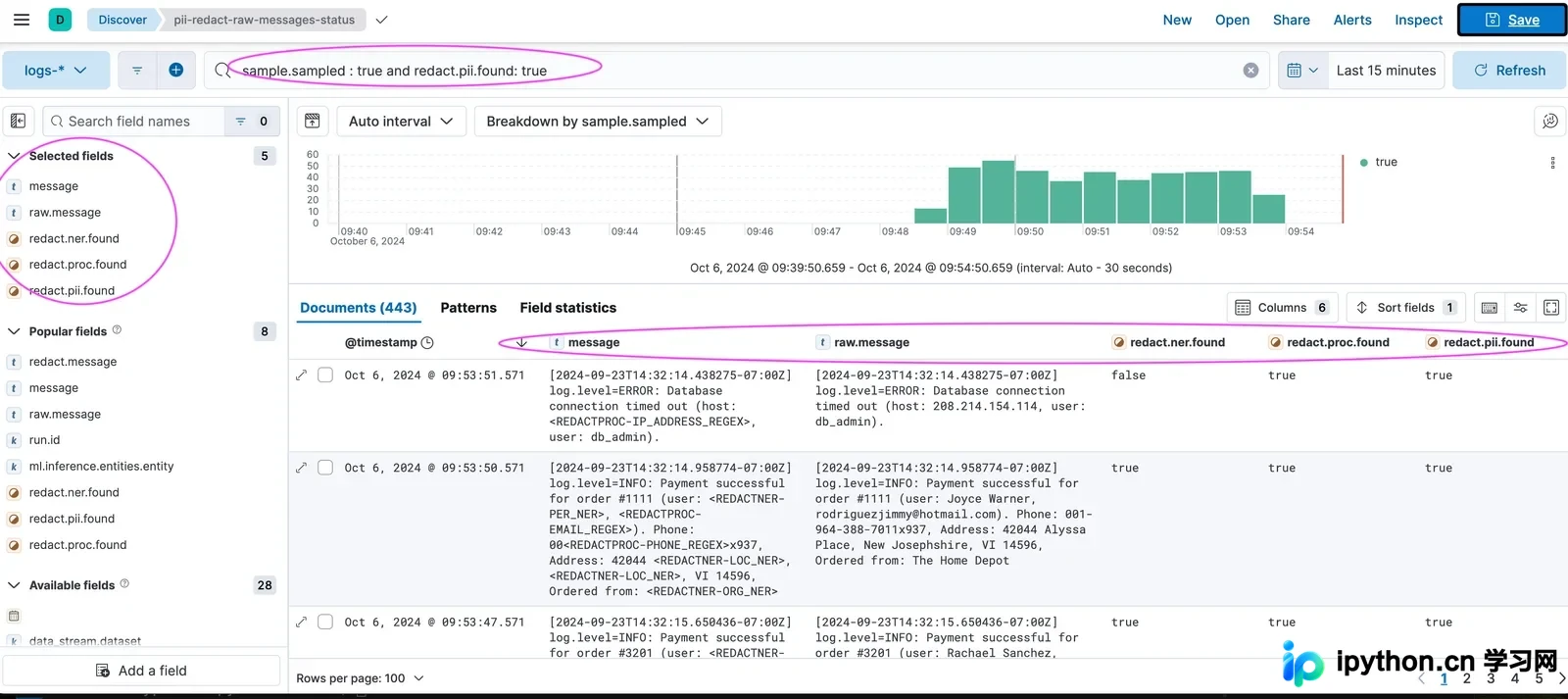The width and height of the screenshot is (1568, 699).
Task: Clear the query with the X icon
Action: point(1250,71)
